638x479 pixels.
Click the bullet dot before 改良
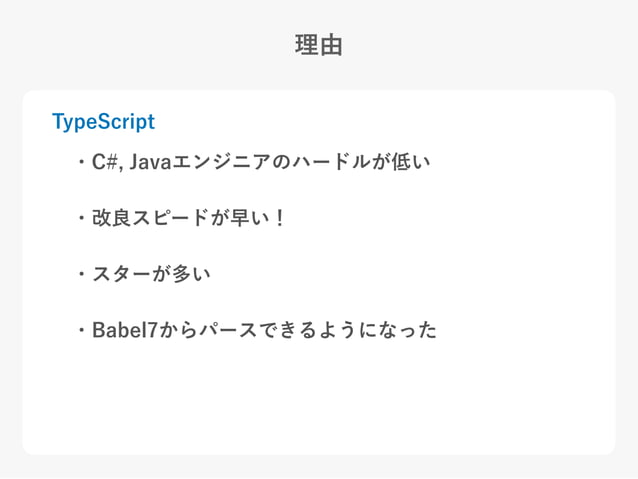pyautogui.click(x=82, y=219)
